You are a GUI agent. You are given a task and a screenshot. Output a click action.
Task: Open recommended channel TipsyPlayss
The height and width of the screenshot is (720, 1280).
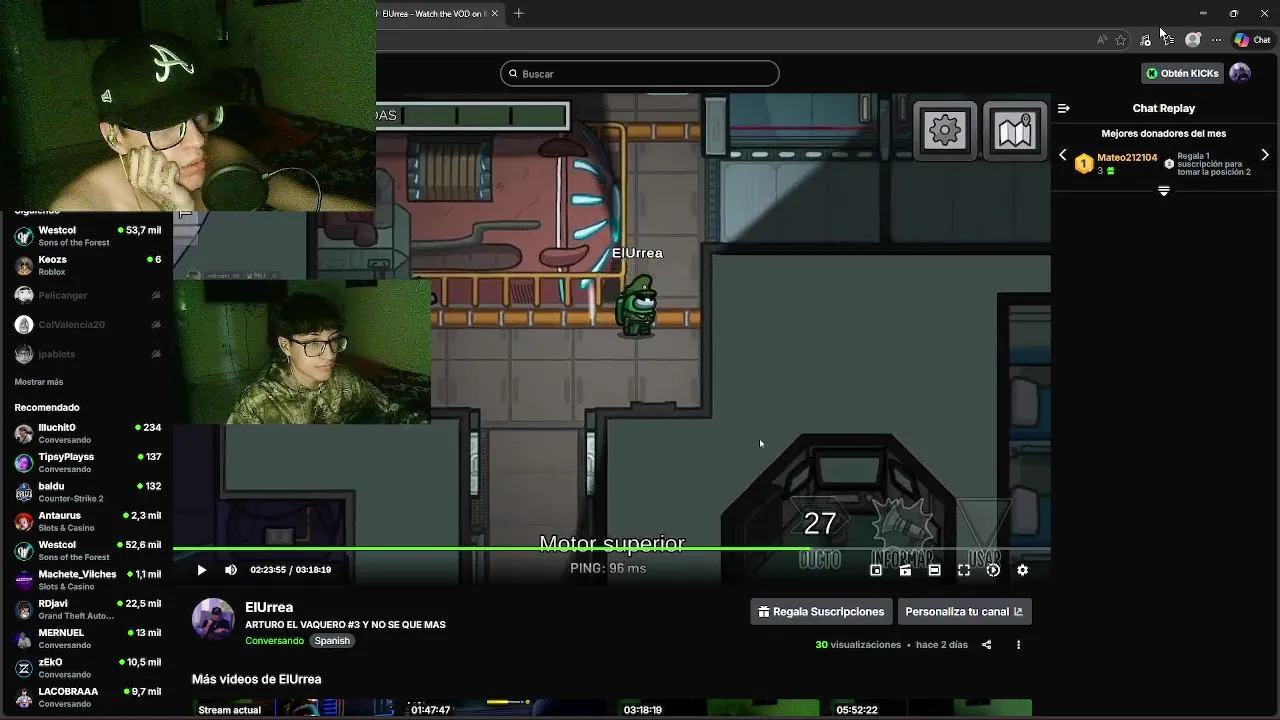pyautogui.click(x=87, y=463)
